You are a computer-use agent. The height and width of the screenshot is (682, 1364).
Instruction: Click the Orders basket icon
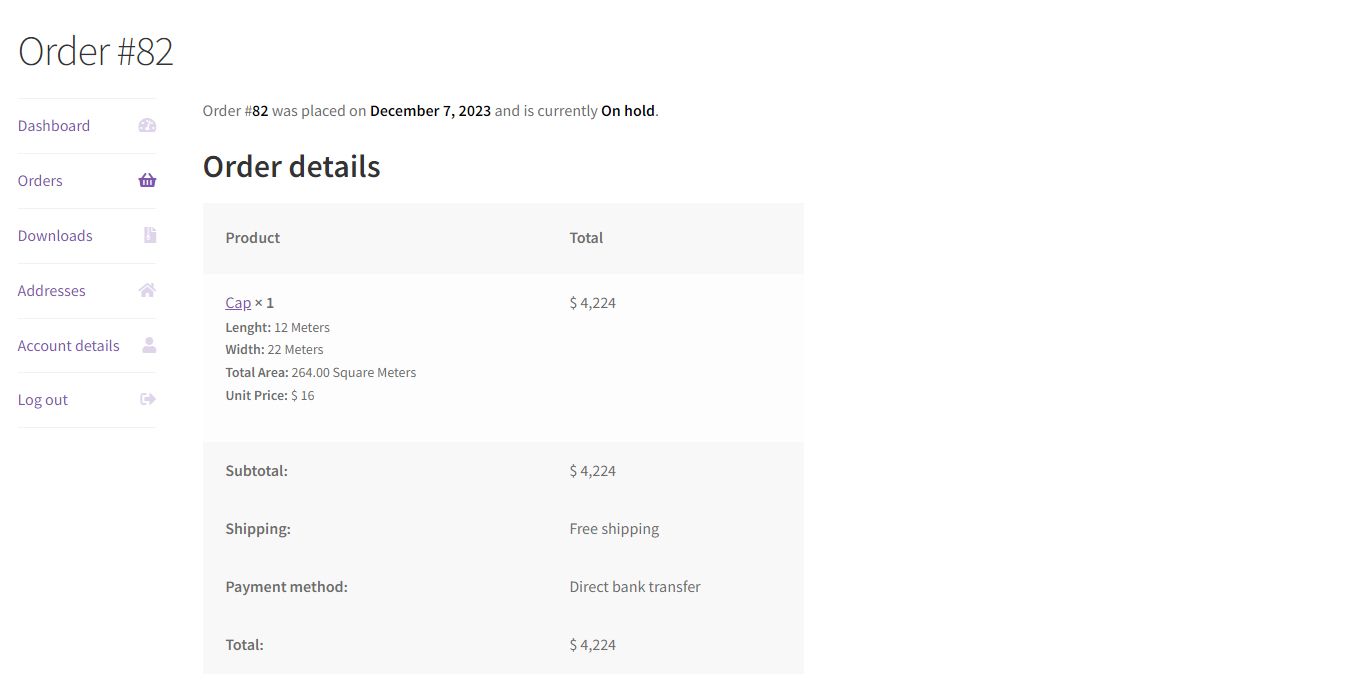[147, 181]
